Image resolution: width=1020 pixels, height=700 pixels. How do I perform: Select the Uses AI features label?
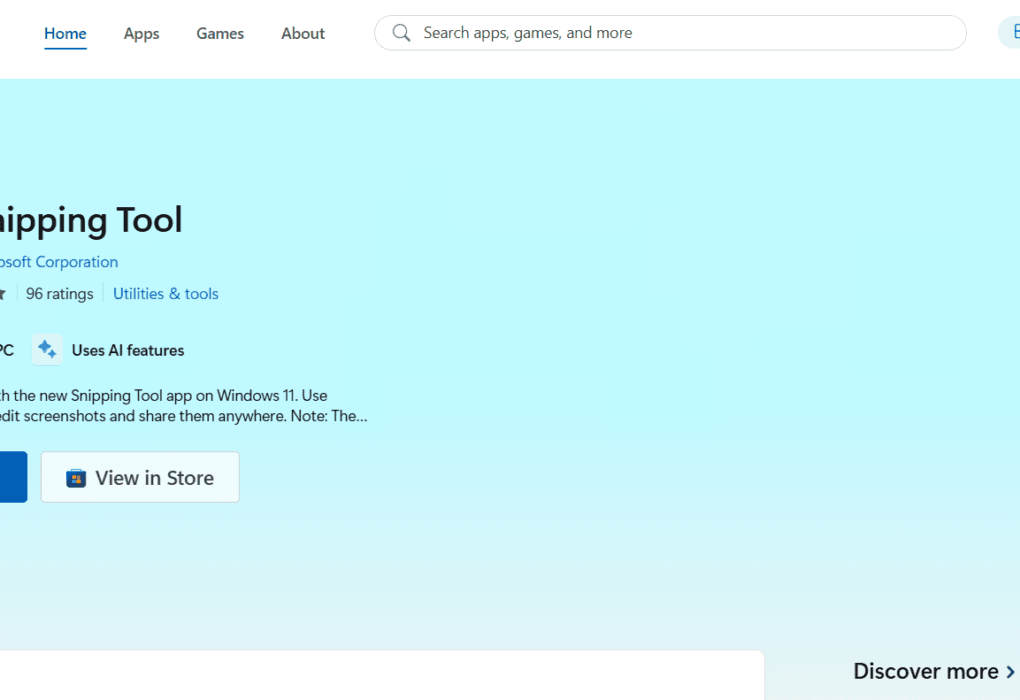point(127,350)
